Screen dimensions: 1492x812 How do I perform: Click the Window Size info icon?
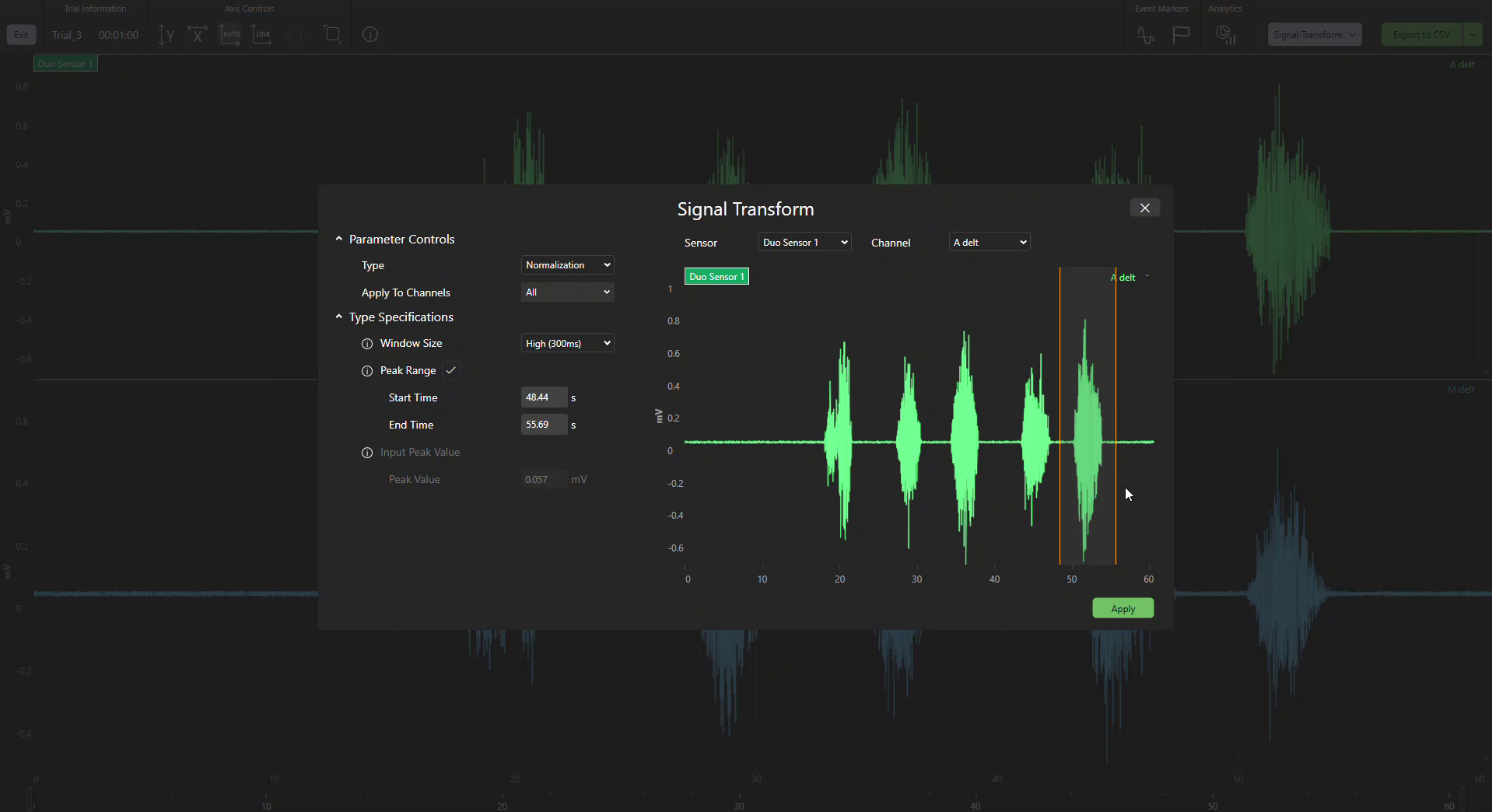point(367,344)
